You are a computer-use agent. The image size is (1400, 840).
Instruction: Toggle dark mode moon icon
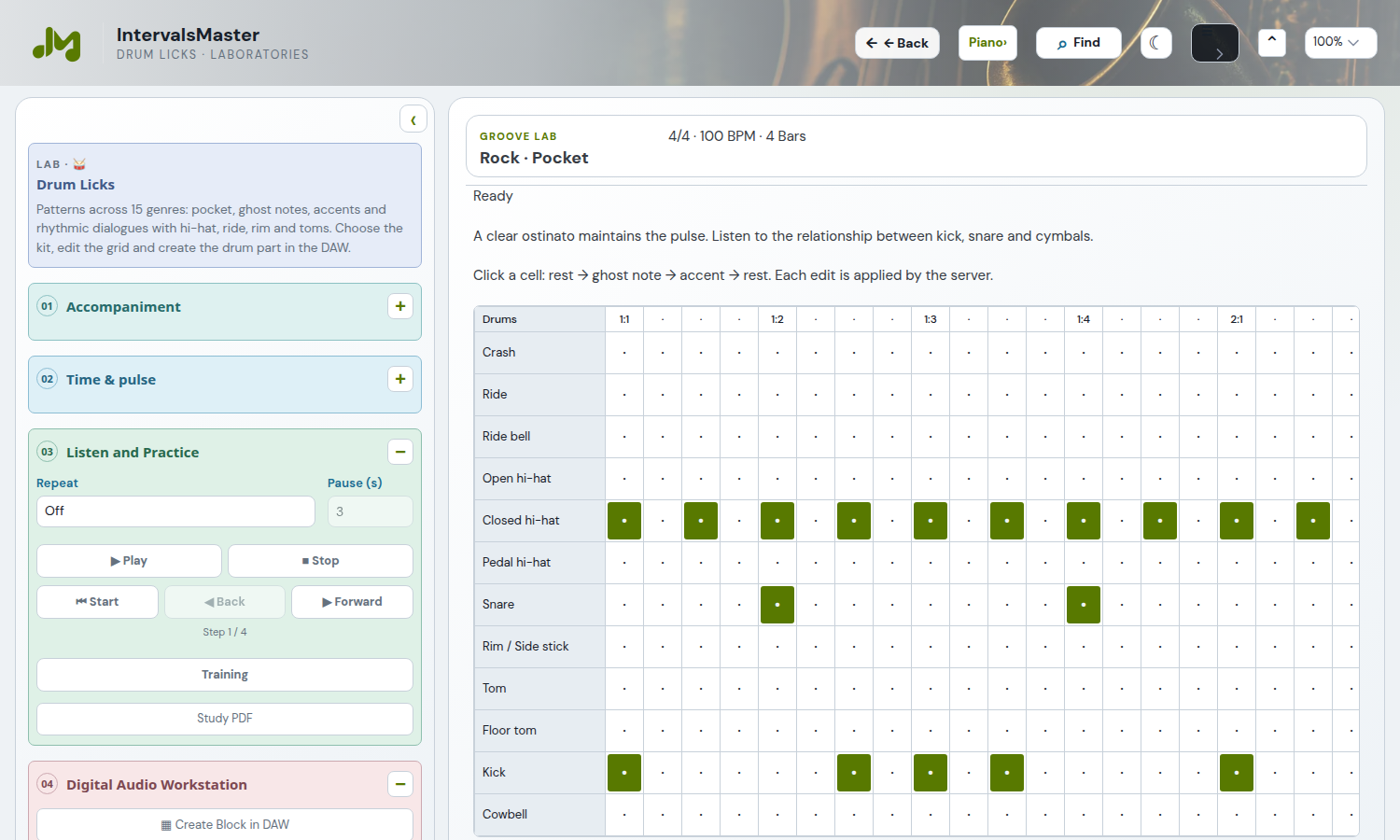coord(1156,43)
